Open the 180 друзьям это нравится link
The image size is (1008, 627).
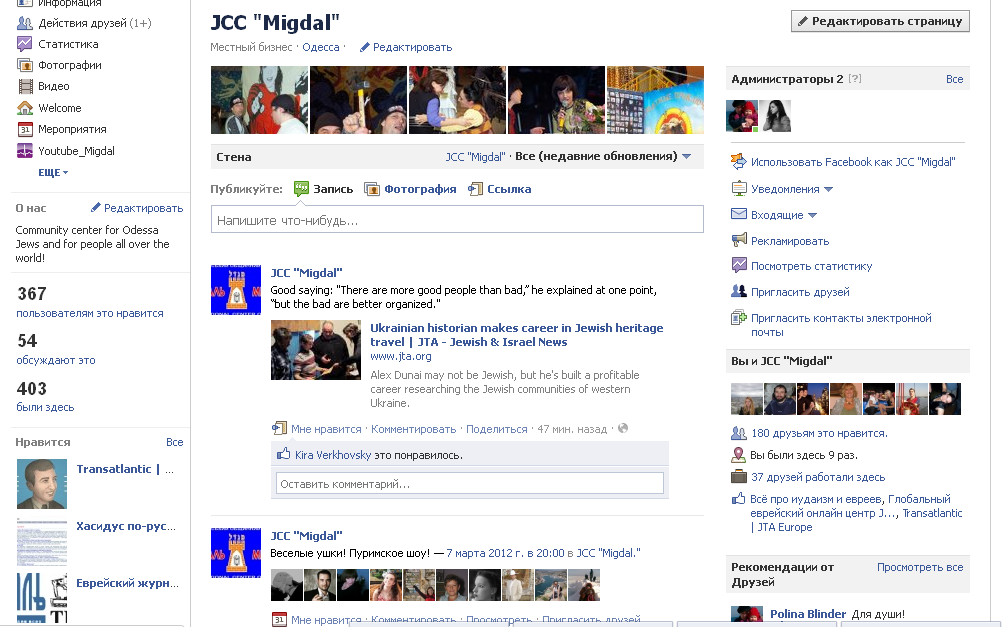pyautogui.click(x=819, y=433)
